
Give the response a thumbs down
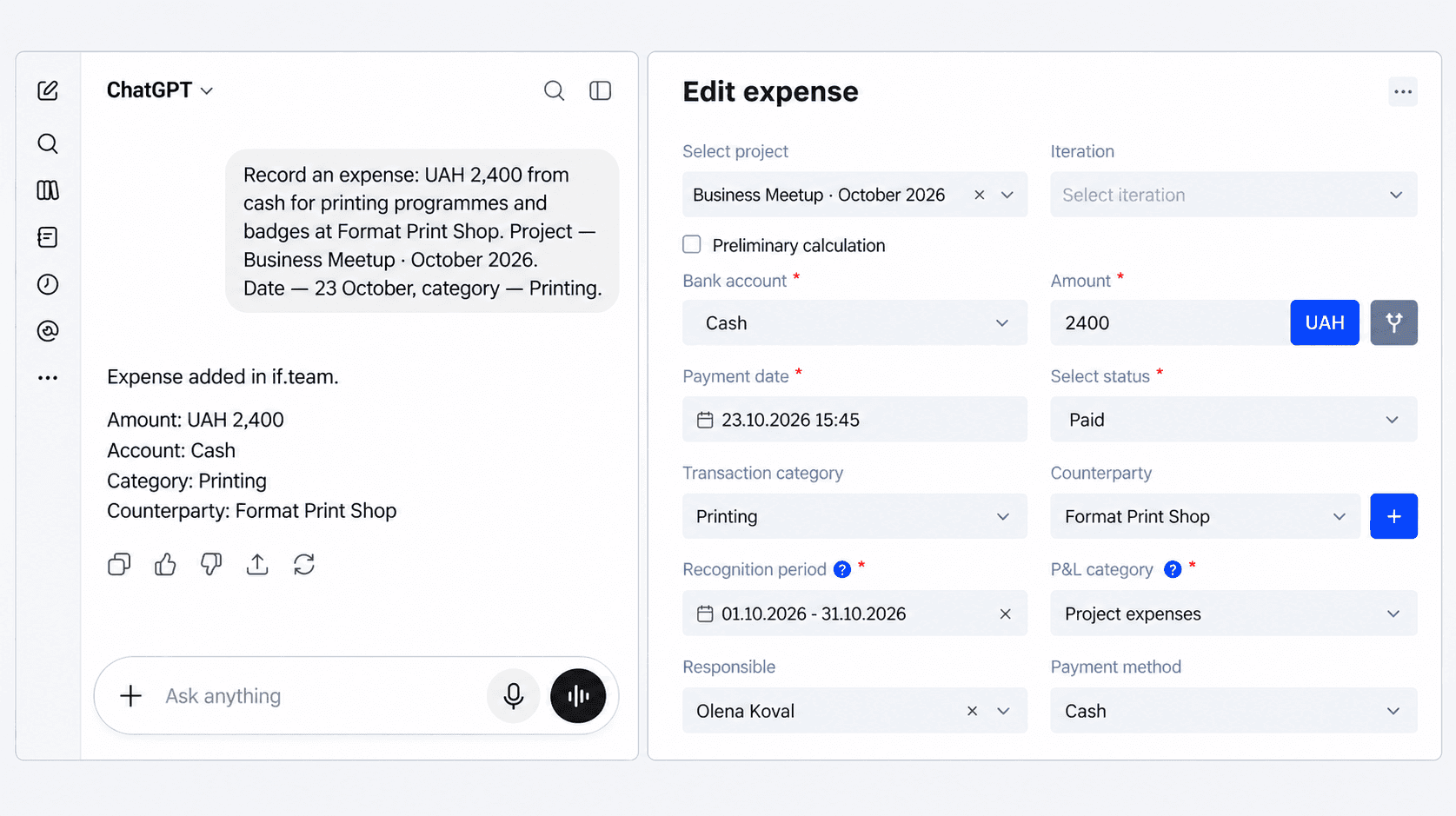tap(211, 565)
